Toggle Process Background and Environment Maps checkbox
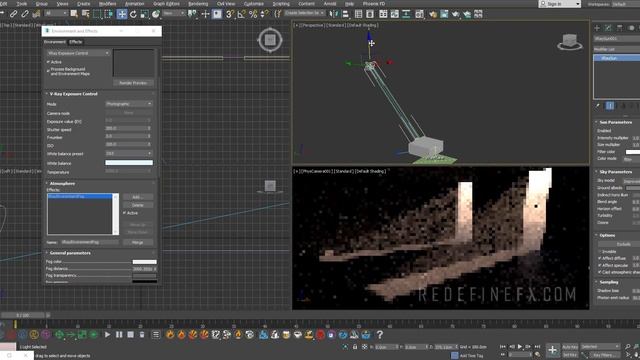640x360 pixels. (48, 71)
